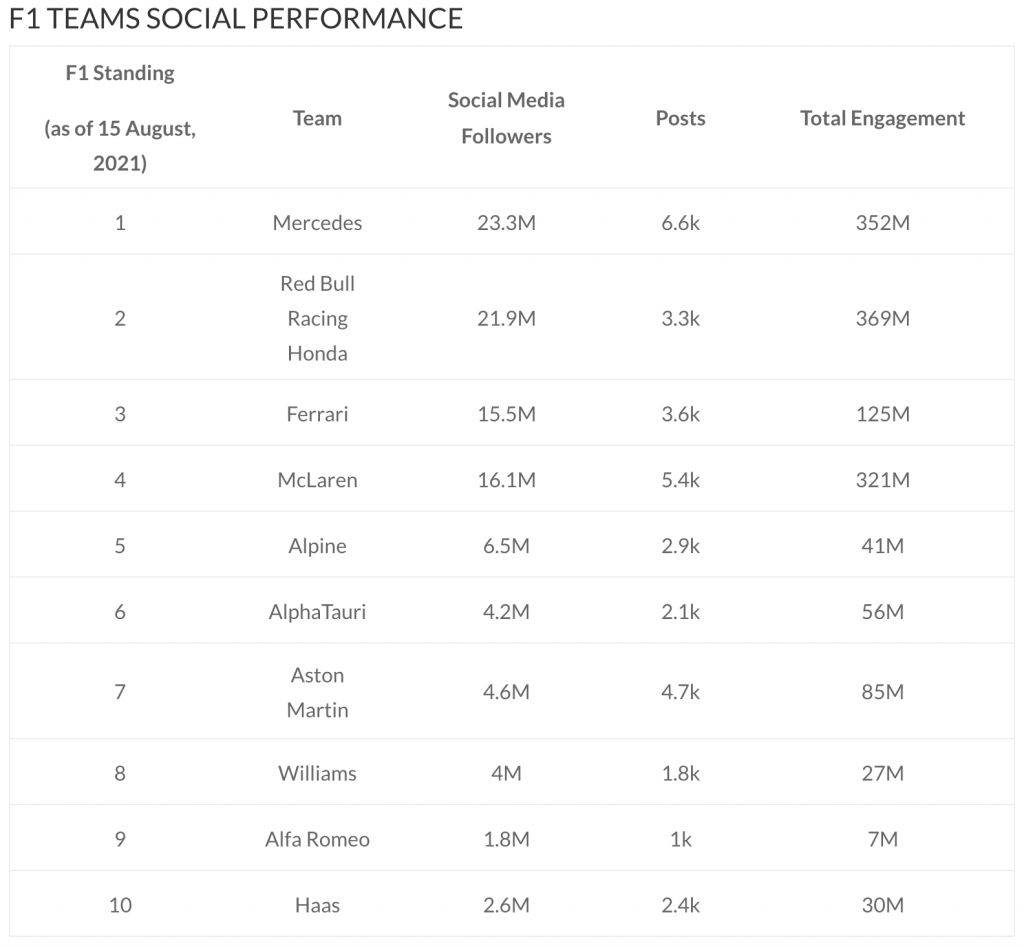Viewport: 1024px width, 946px height.
Task: Select the 23.3M followers value
Action: 506,223
